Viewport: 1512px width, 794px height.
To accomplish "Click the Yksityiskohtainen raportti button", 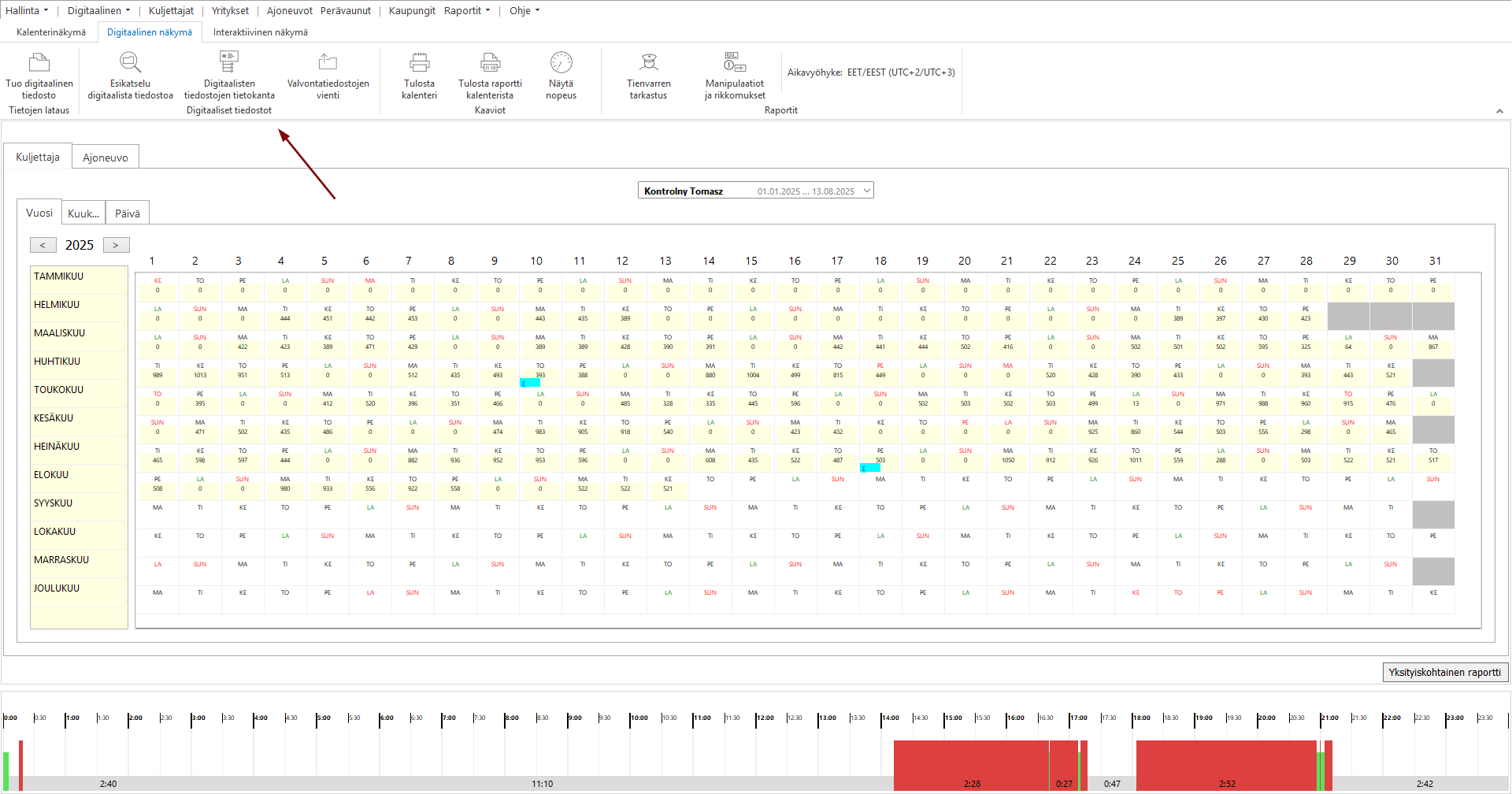I will pos(1445,672).
